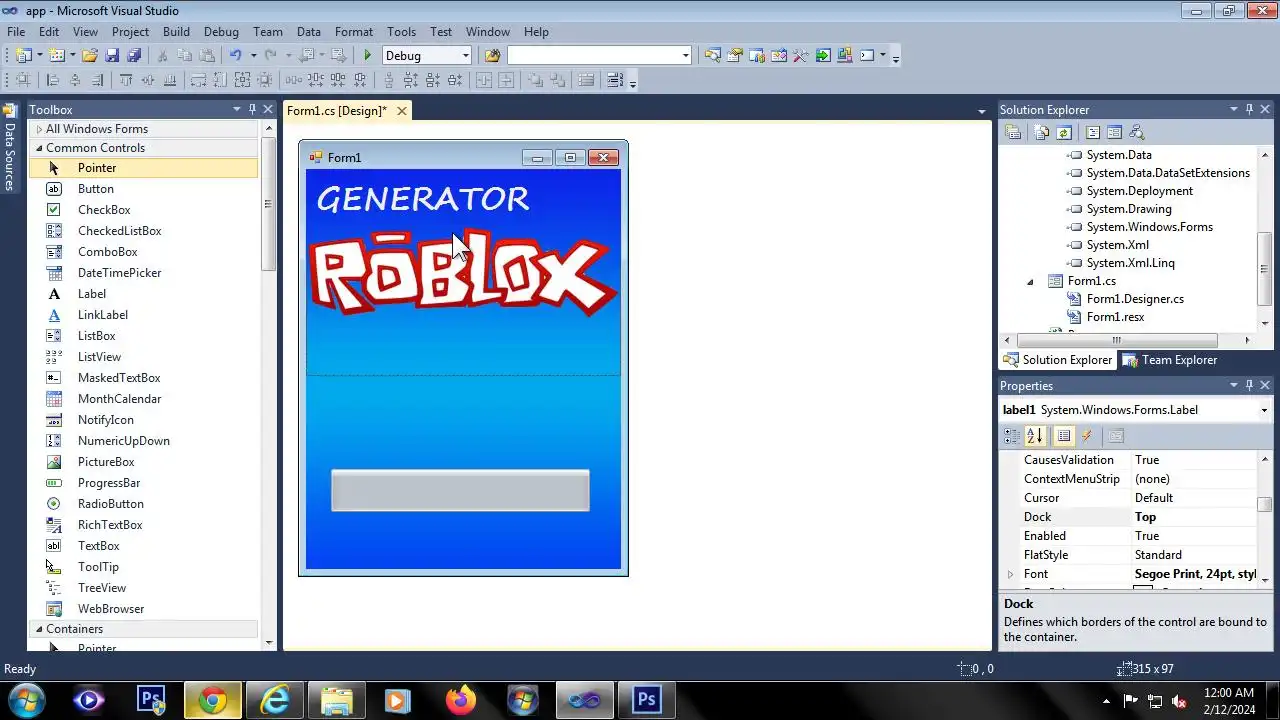The width and height of the screenshot is (1280, 720).
Task: Click the Windows Start button
Action: pyautogui.click(x=27, y=700)
